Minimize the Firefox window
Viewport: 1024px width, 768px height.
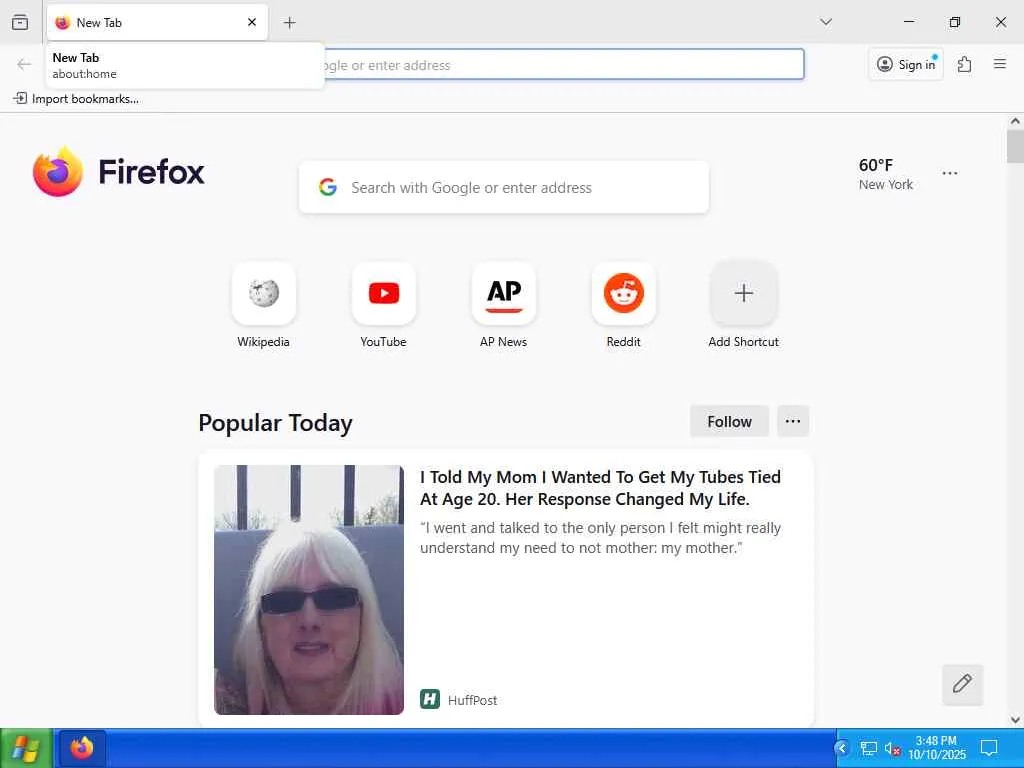pyautogui.click(x=908, y=22)
